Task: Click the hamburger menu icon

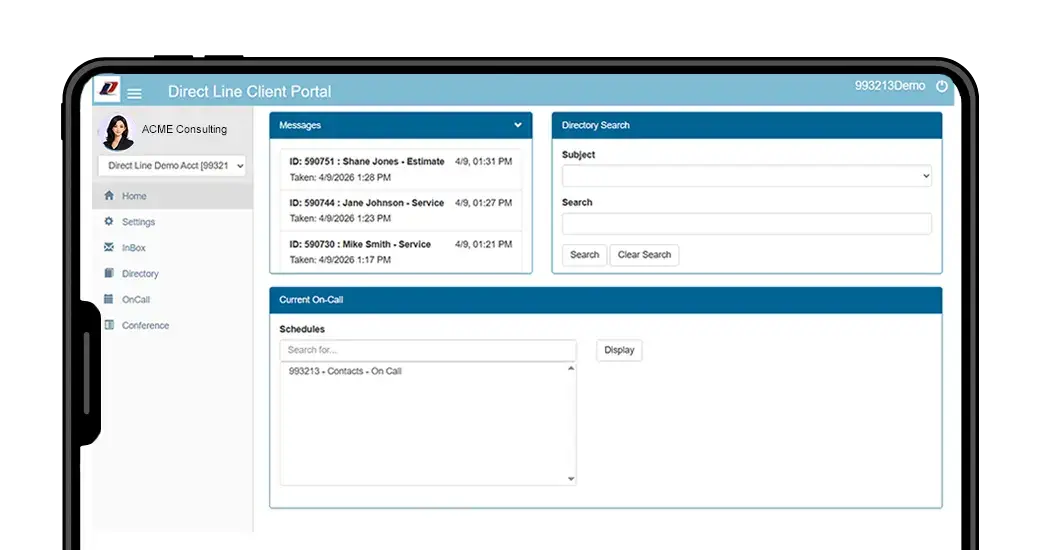Action: pyautogui.click(x=134, y=93)
